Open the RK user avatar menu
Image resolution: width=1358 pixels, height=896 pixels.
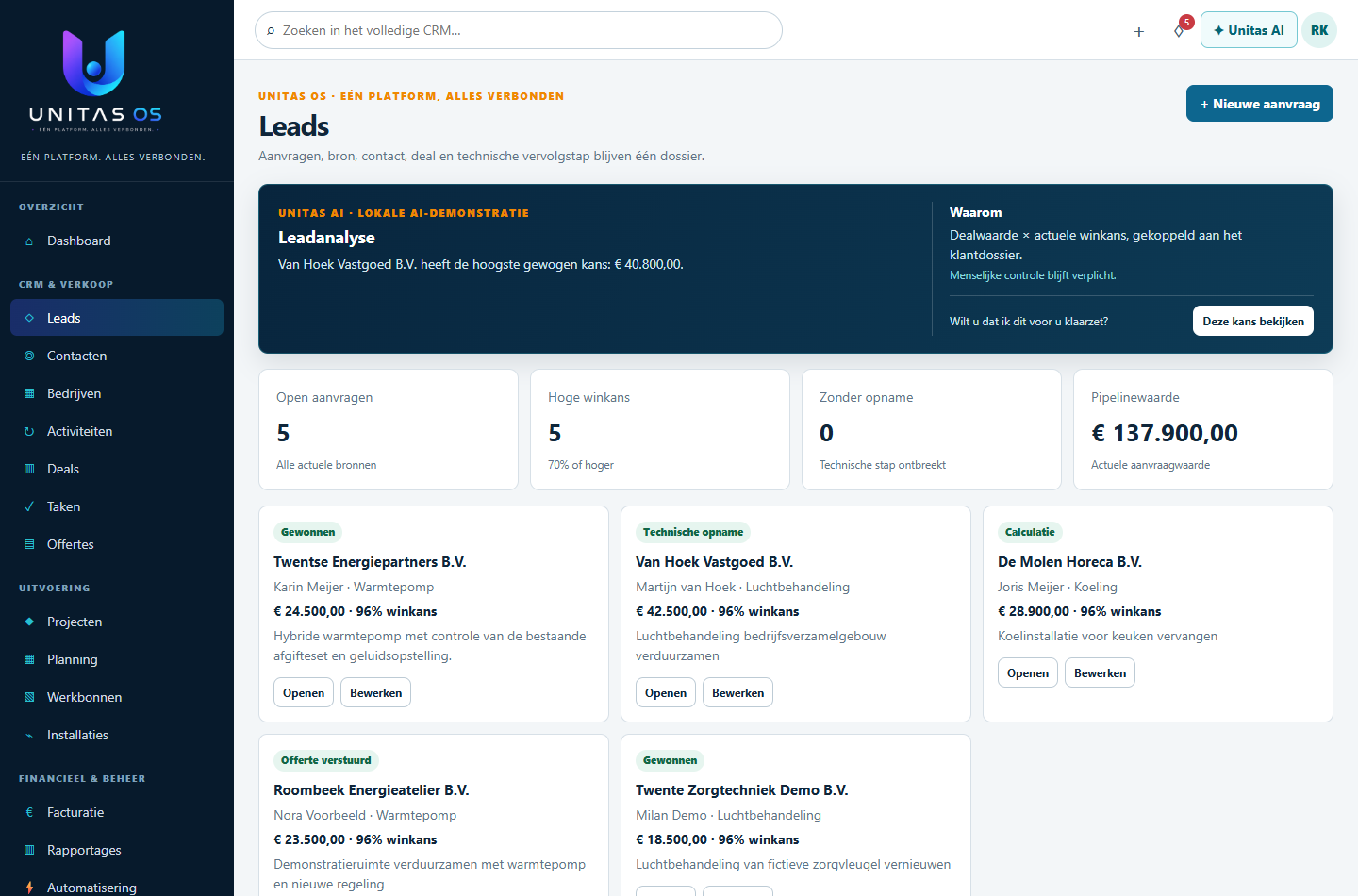click(1319, 30)
